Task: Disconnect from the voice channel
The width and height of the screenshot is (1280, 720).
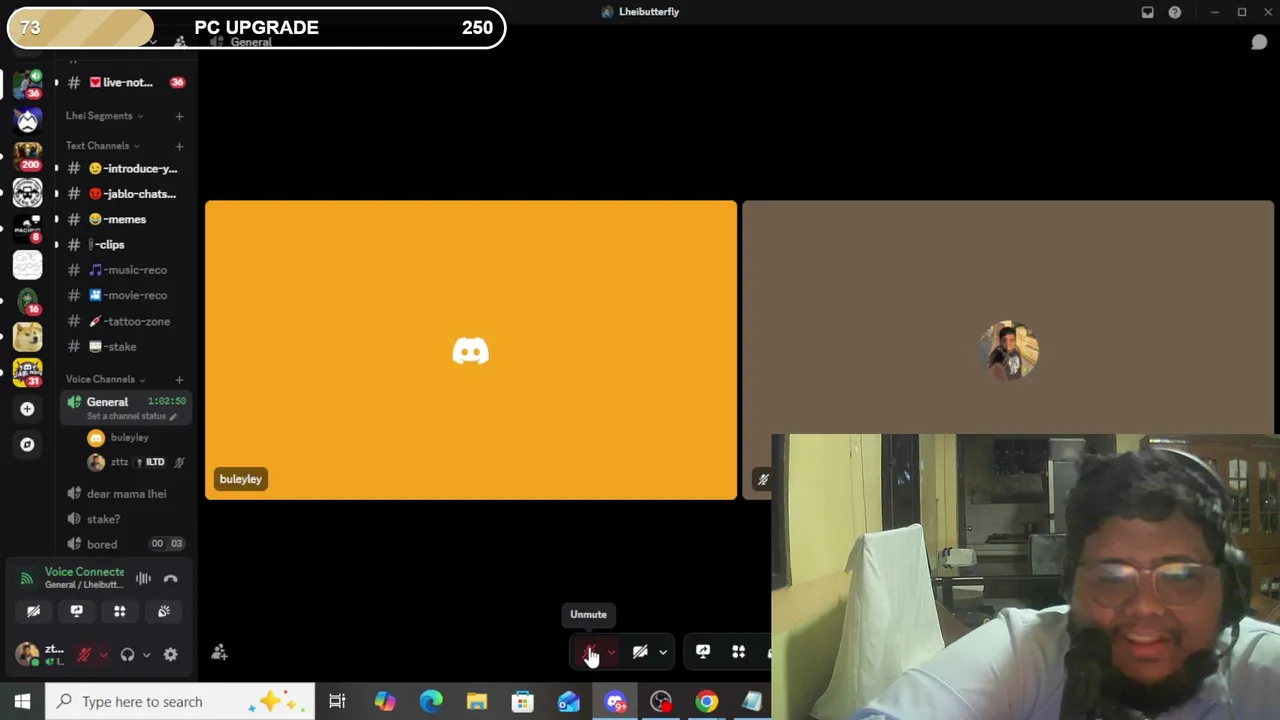Action: pos(170,579)
